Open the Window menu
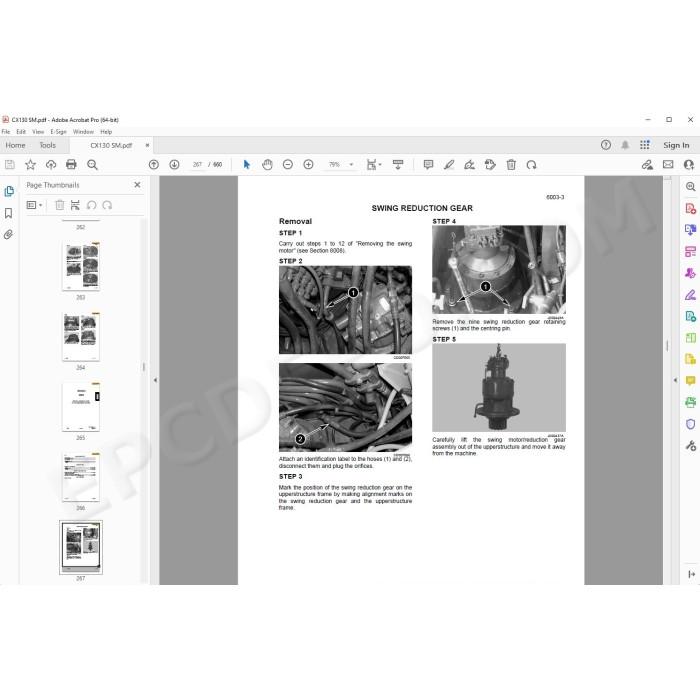This screenshot has width=700, height=700. click(83, 132)
